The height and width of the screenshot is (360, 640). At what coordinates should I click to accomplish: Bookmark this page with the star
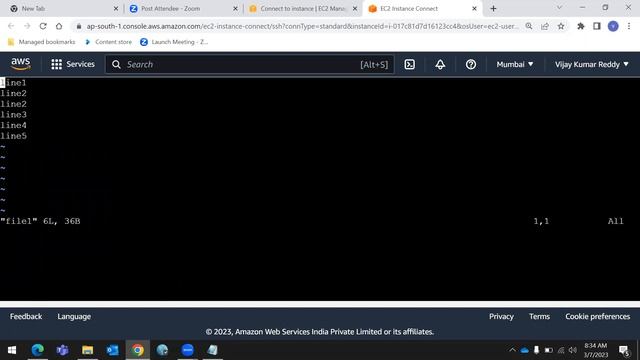pos(561,26)
